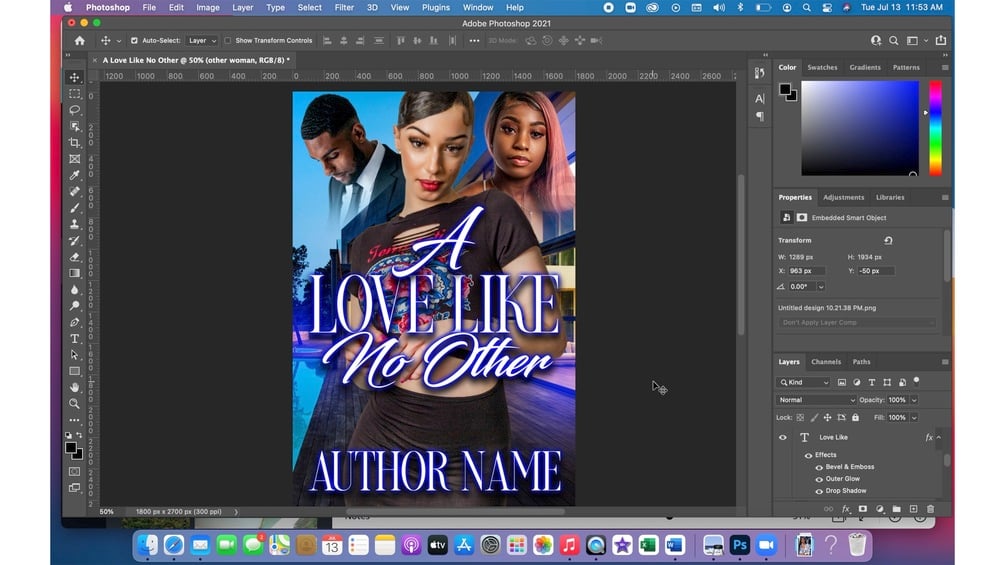Hide the Bevel & Emboss effect
Image resolution: width=1005 pixels, height=565 pixels.
pyautogui.click(x=818, y=468)
